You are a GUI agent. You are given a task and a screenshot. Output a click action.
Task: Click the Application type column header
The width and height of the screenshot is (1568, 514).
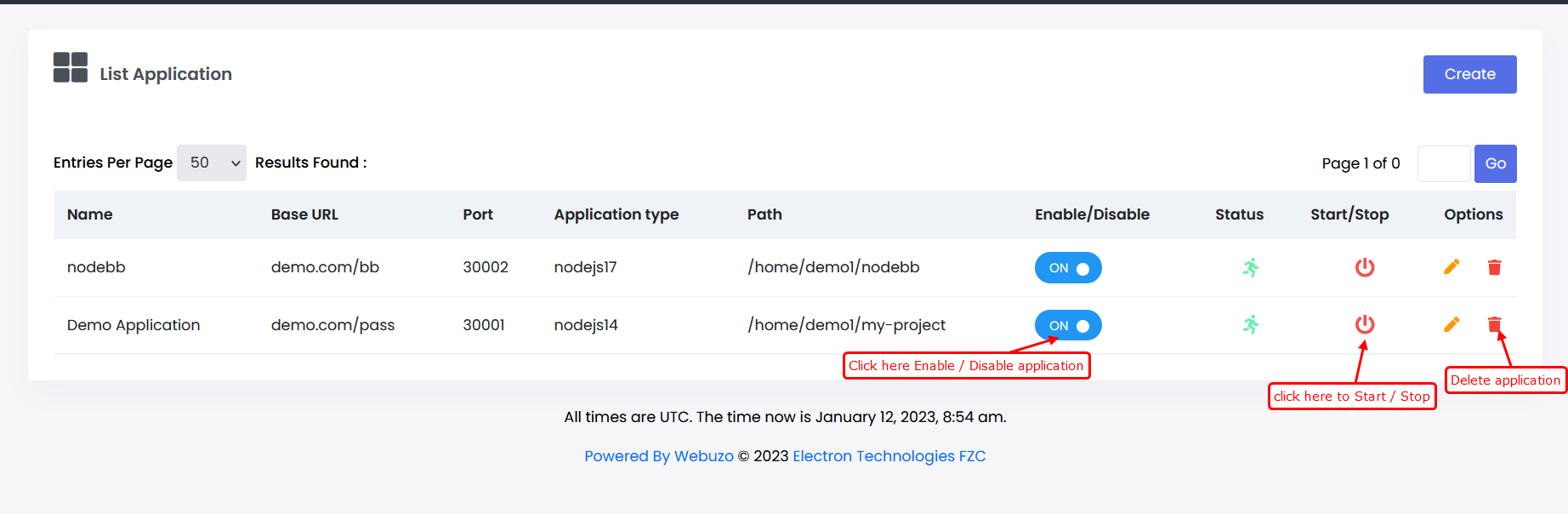coord(616,214)
